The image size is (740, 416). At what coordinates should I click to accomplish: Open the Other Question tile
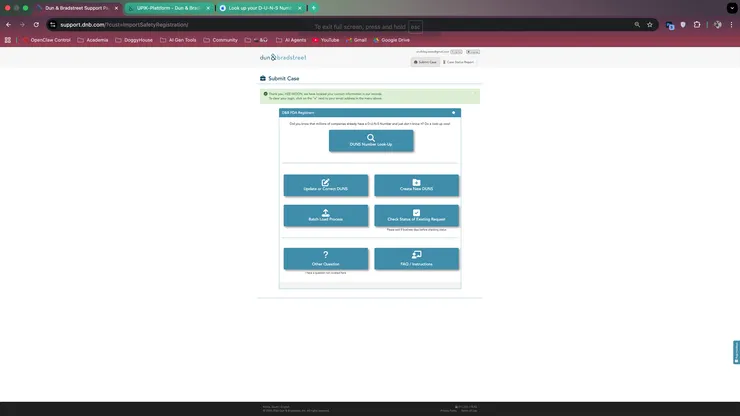(x=326, y=259)
